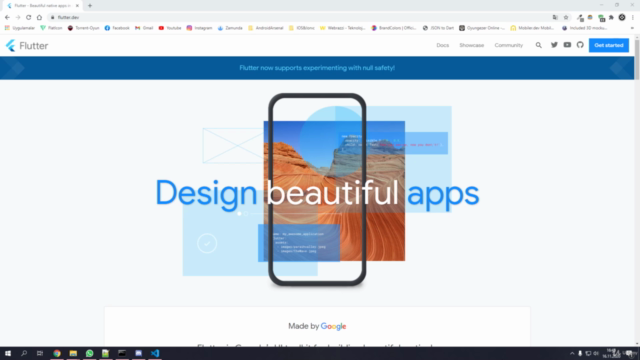Open the Gmail bookmark

tap(144, 28)
